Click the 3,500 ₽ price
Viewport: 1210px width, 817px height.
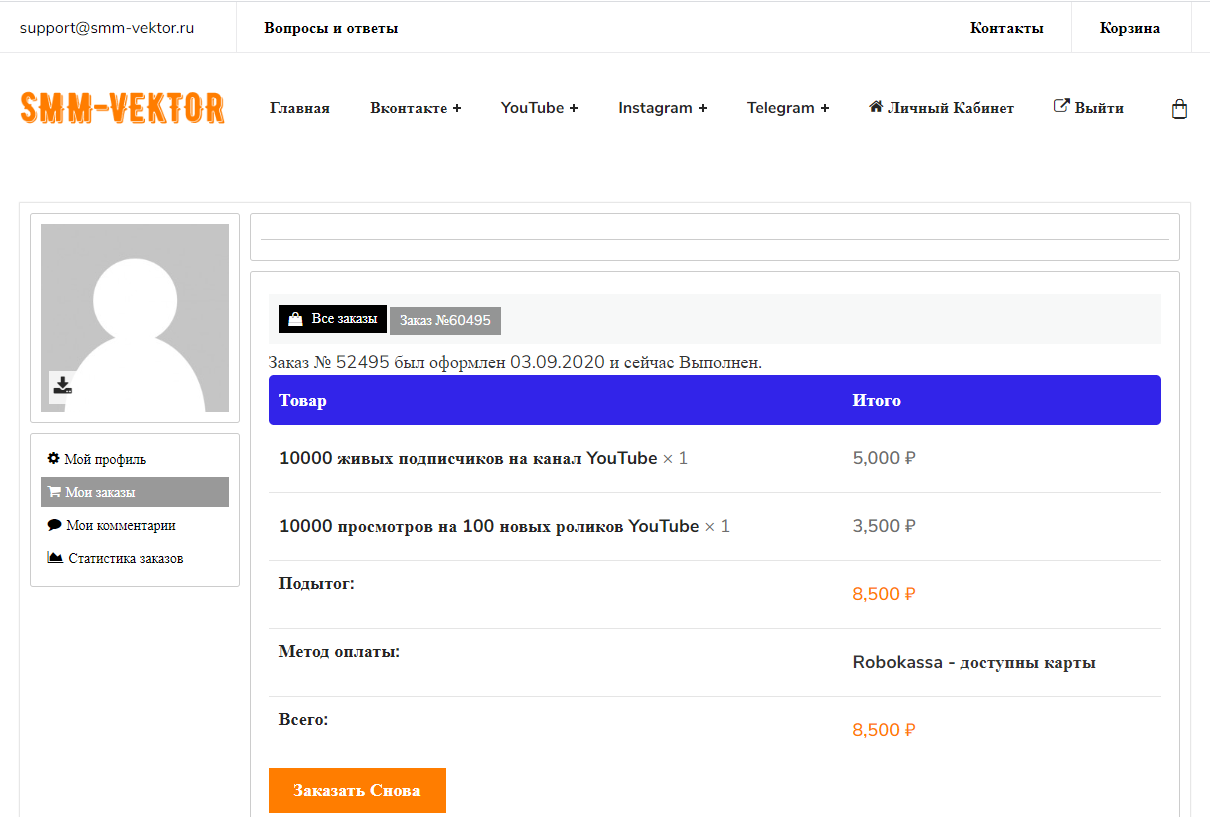(x=884, y=526)
